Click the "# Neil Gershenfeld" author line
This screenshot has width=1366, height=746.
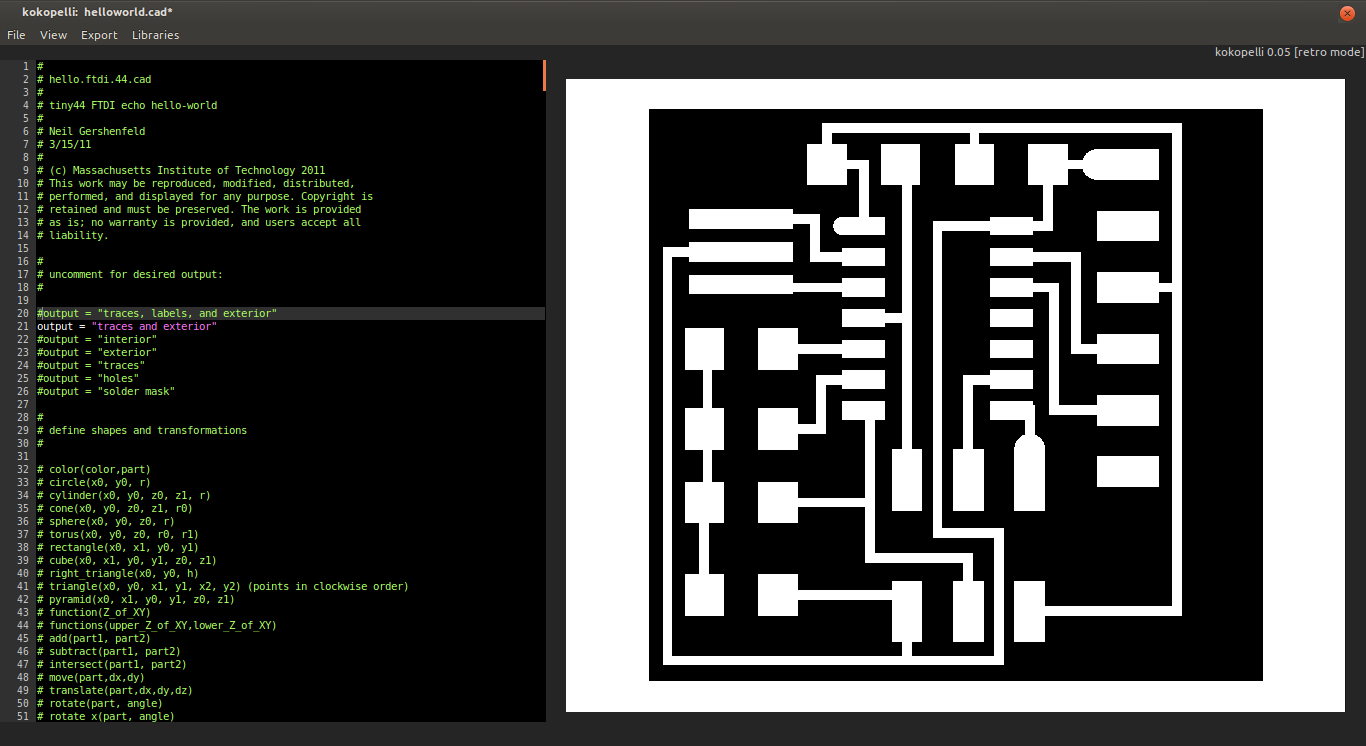tap(91, 131)
